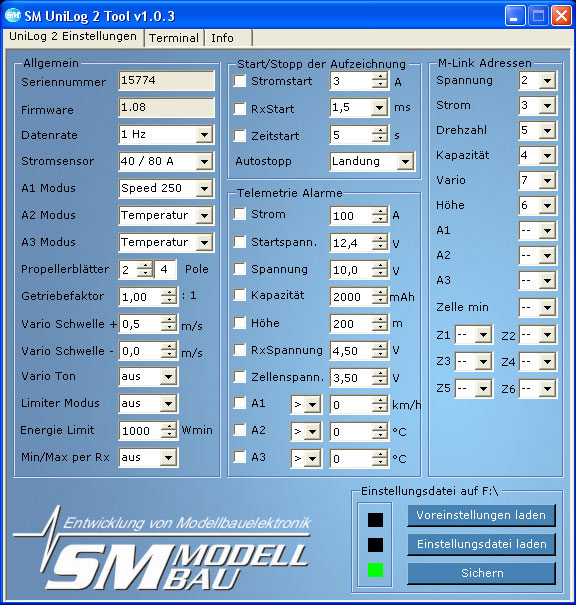The height and width of the screenshot is (605, 576).
Task: Open the Vario Ton dropdown
Action: tap(169, 377)
